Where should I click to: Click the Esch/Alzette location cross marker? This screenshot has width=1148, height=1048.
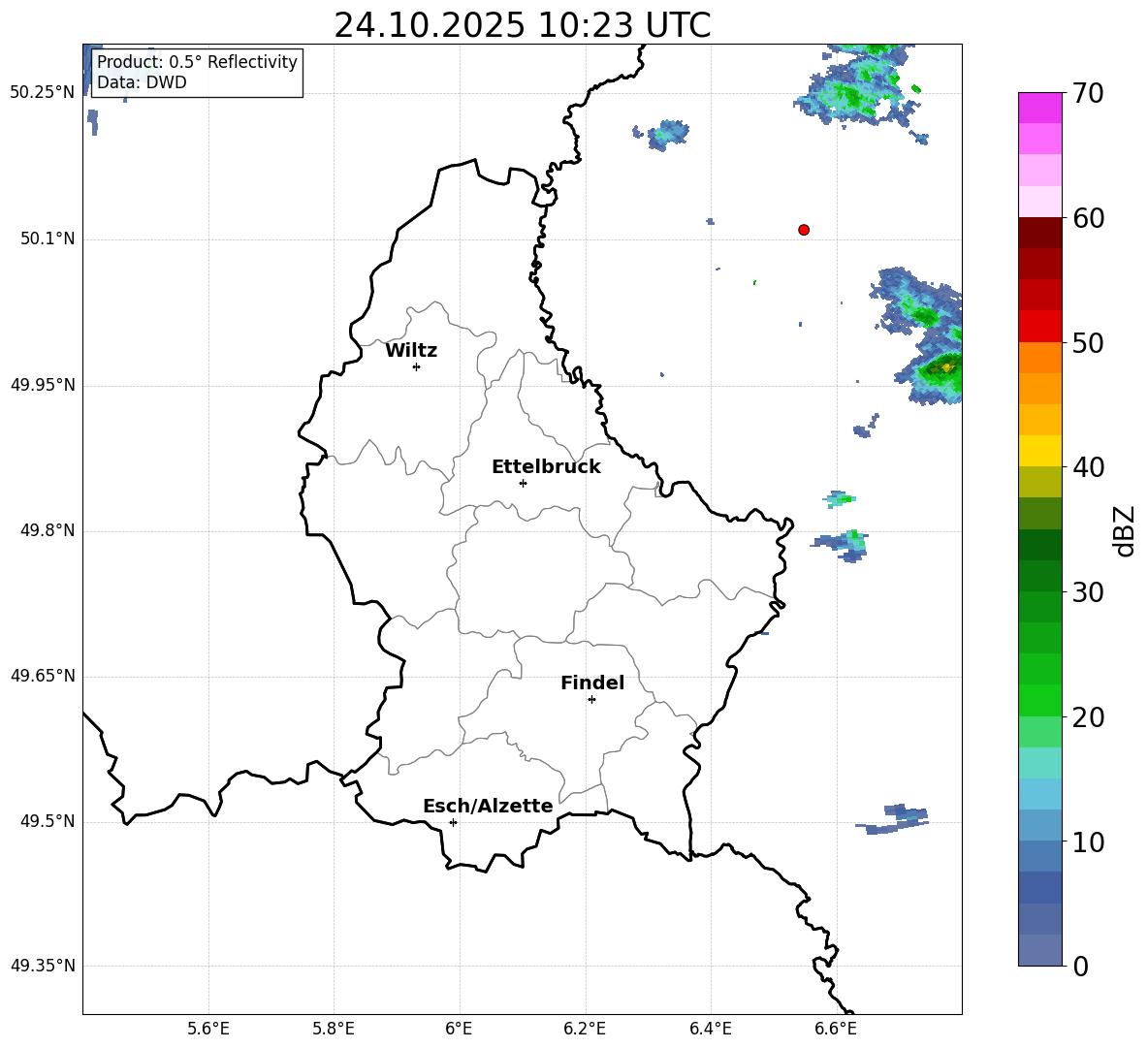click(x=453, y=822)
